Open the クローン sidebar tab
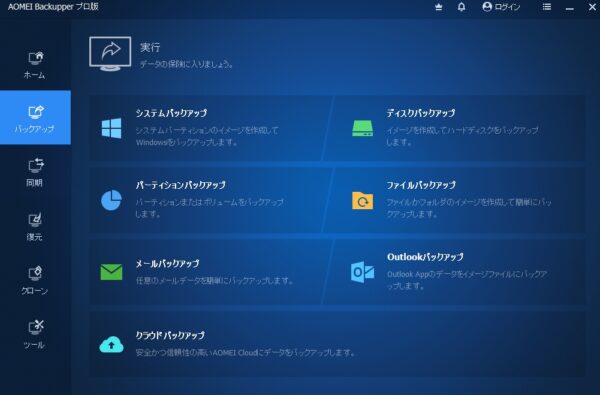Screen dimensions: 600x395 point(35,280)
